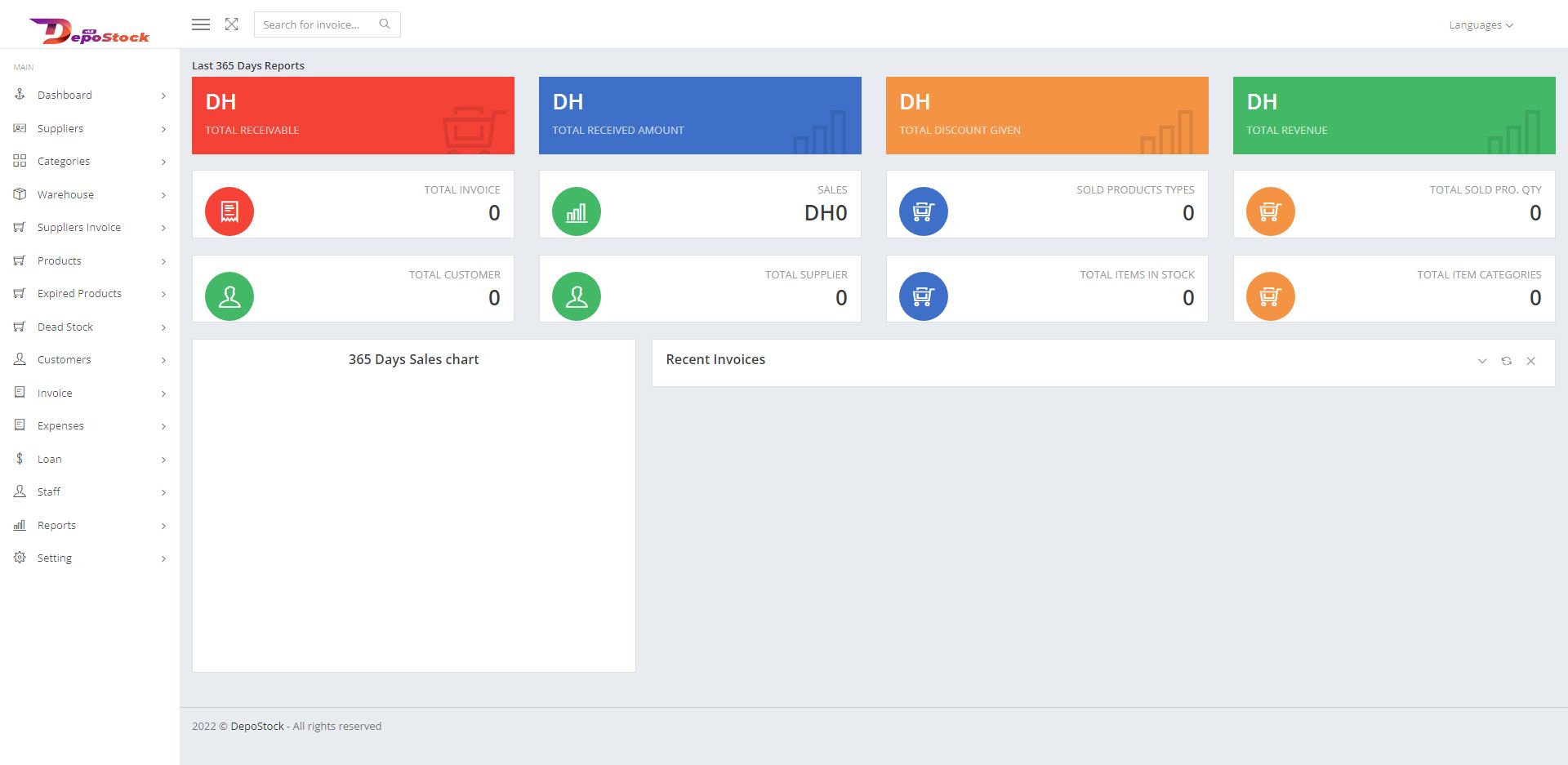Open the Expired Products menu item

tap(90, 293)
